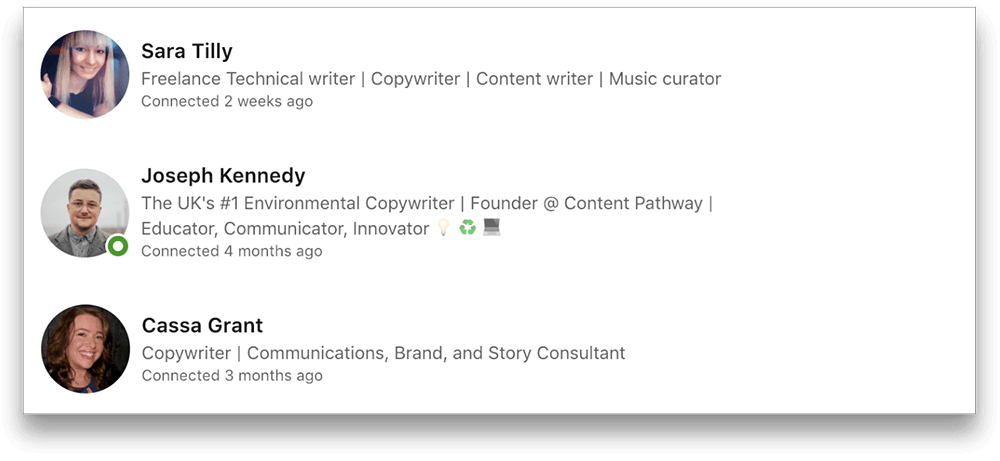Open Cassa Grant's profile photo
This screenshot has width=1000, height=461.
[x=85, y=349]
